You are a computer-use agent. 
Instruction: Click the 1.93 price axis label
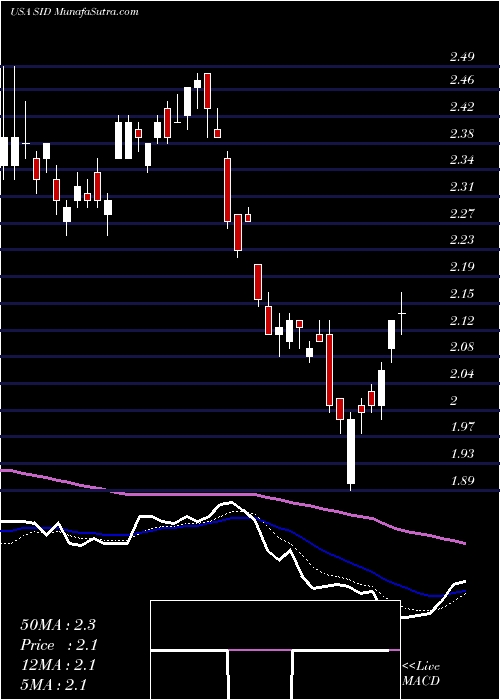(x=462, y=454)
